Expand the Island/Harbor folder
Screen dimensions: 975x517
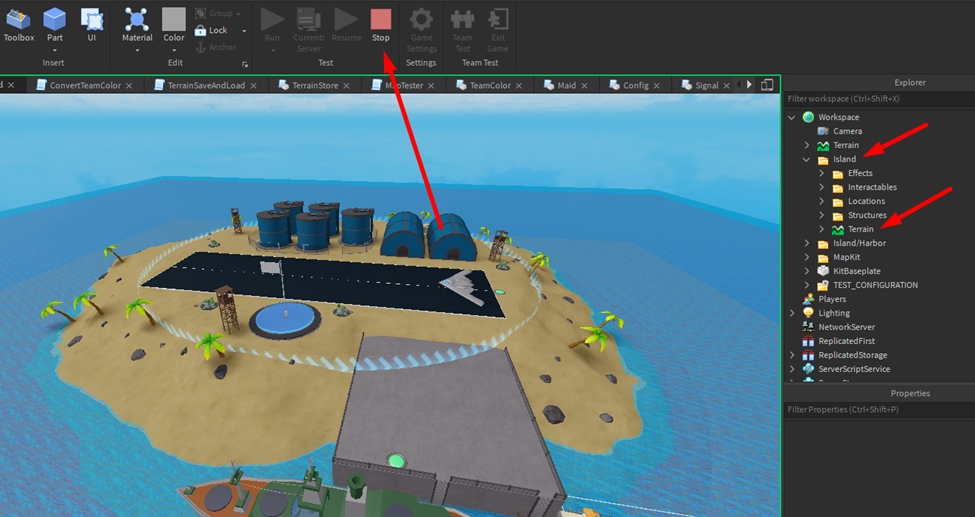[x=806, y=243]
